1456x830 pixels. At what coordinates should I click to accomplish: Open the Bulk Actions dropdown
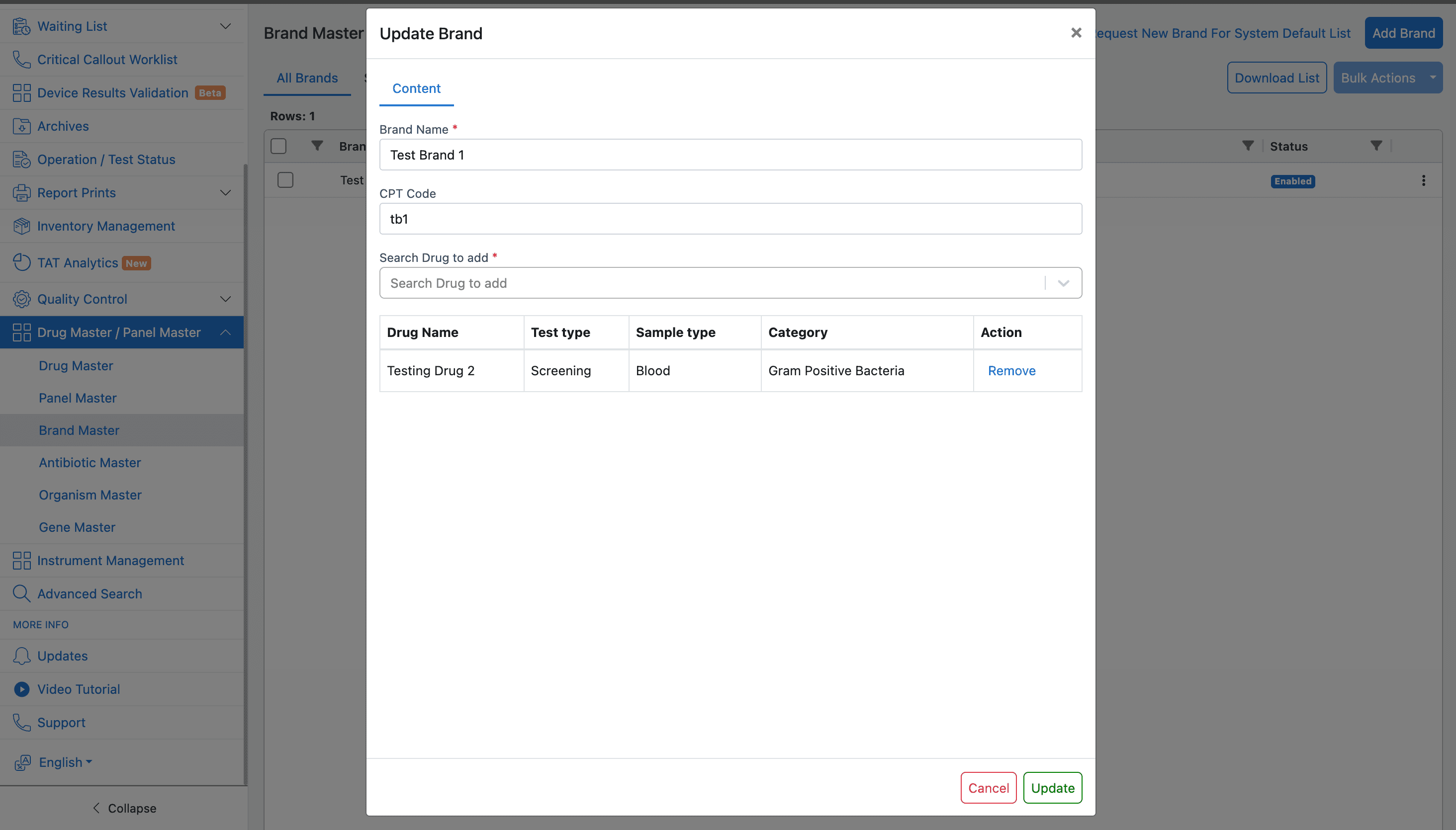coord(1387,78)
